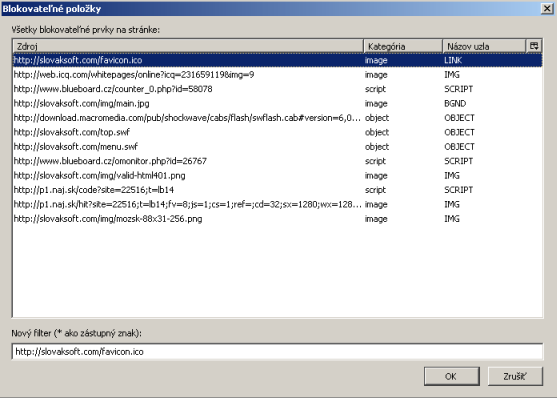Sort by the Kategória column header
Viewport: 557px width, 398px height.
pos(403,46)
